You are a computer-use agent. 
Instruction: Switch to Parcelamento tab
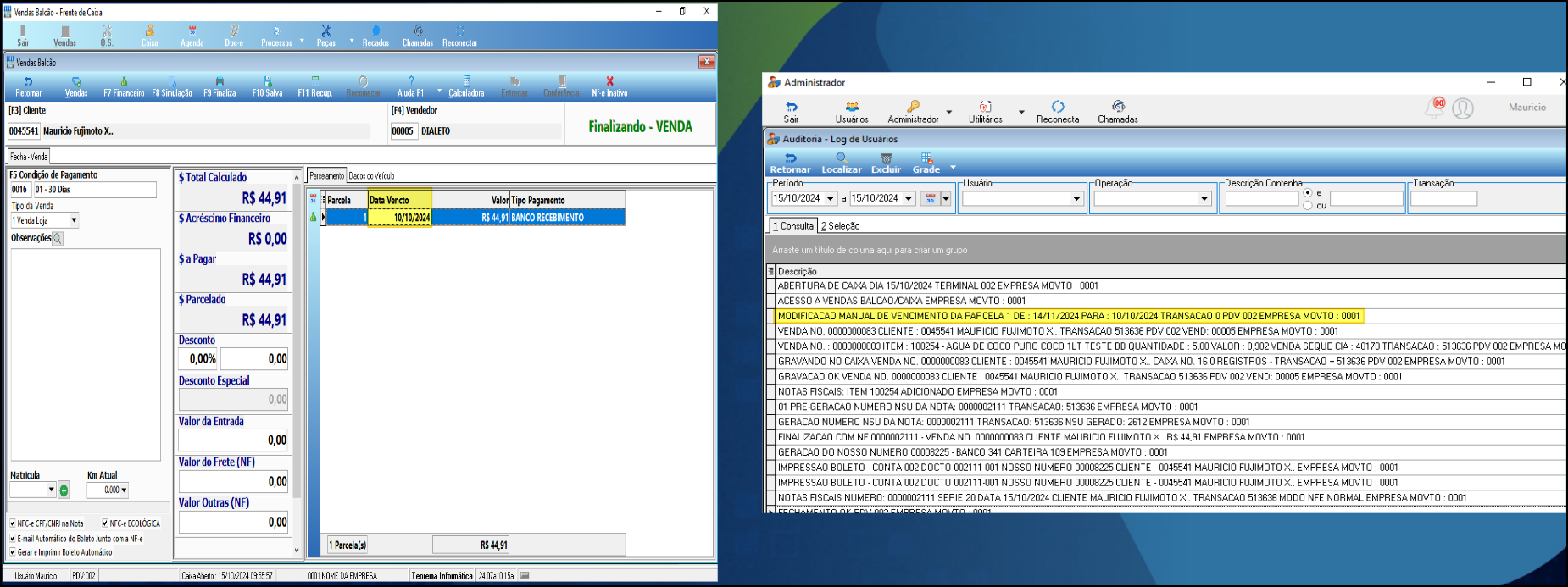(x=326, y=176)
